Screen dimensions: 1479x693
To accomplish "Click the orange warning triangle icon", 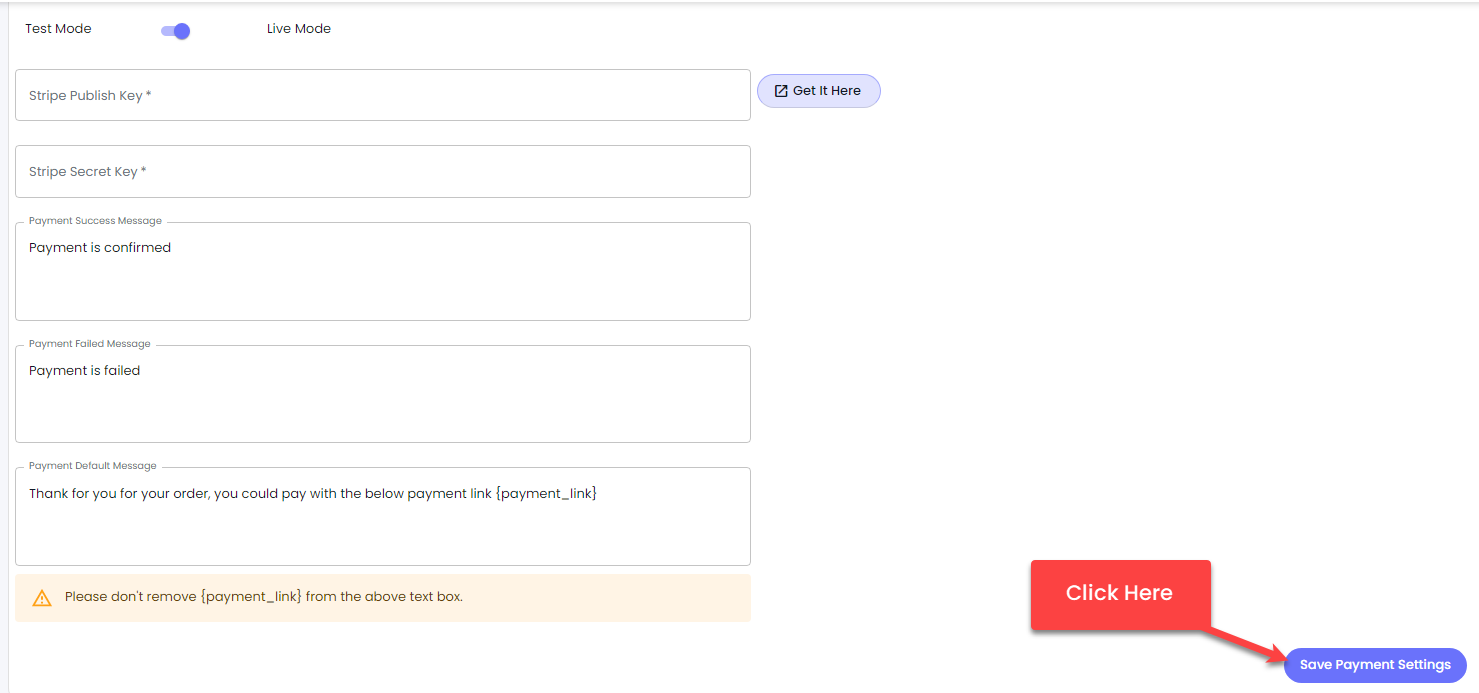I will click(42, 598).
